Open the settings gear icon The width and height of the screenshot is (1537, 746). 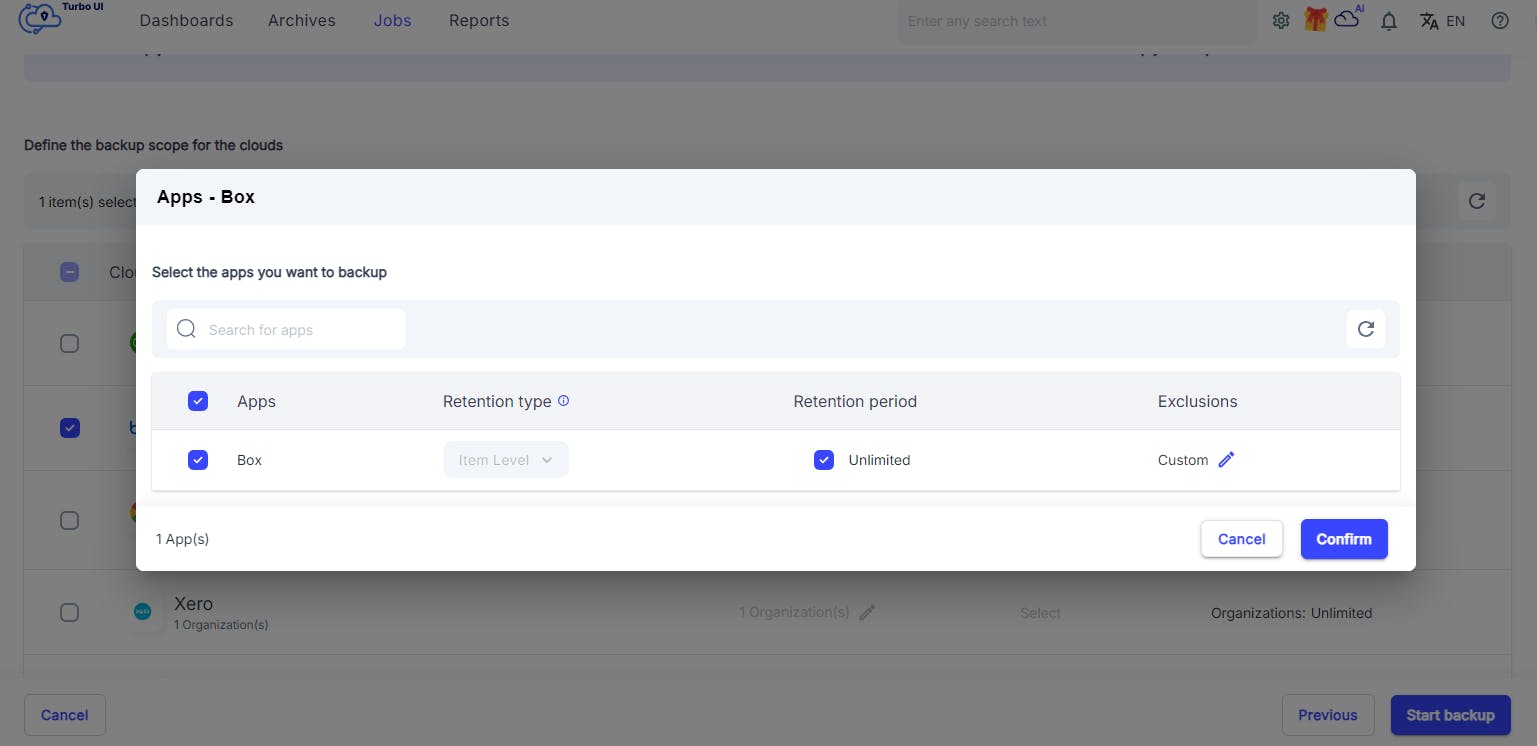tap(1281, 20)
